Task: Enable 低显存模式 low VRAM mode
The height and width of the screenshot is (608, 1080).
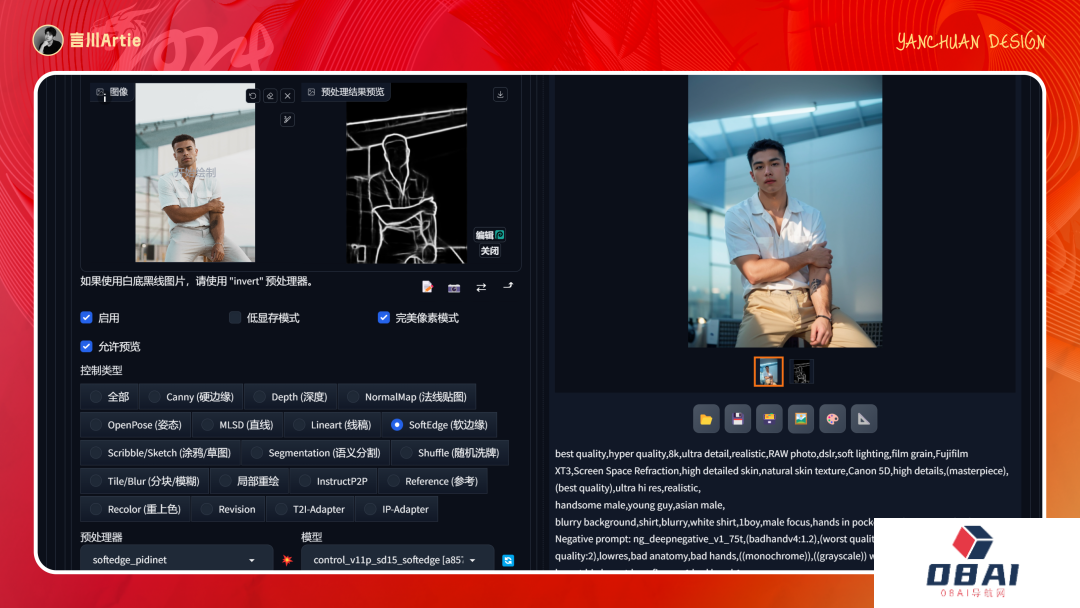Action: pyautogui.click(x=235, y=317)
